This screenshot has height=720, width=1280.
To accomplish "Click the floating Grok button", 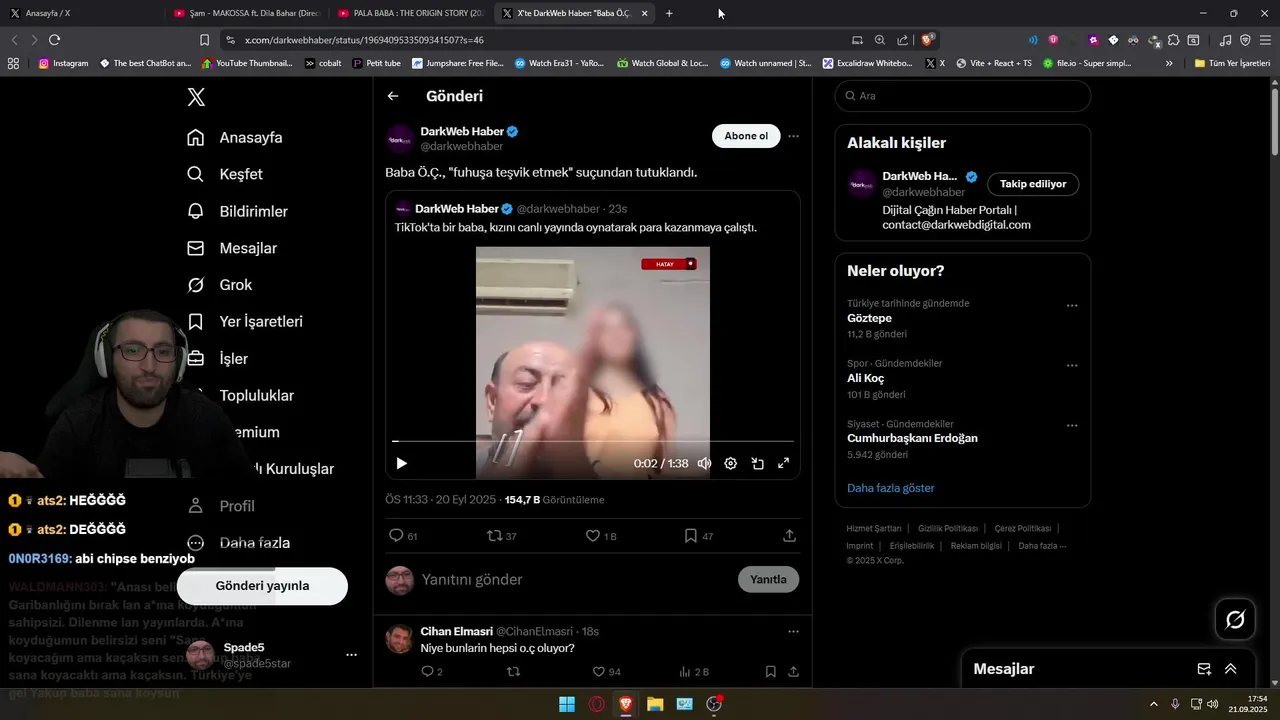I will point(1235,620).
